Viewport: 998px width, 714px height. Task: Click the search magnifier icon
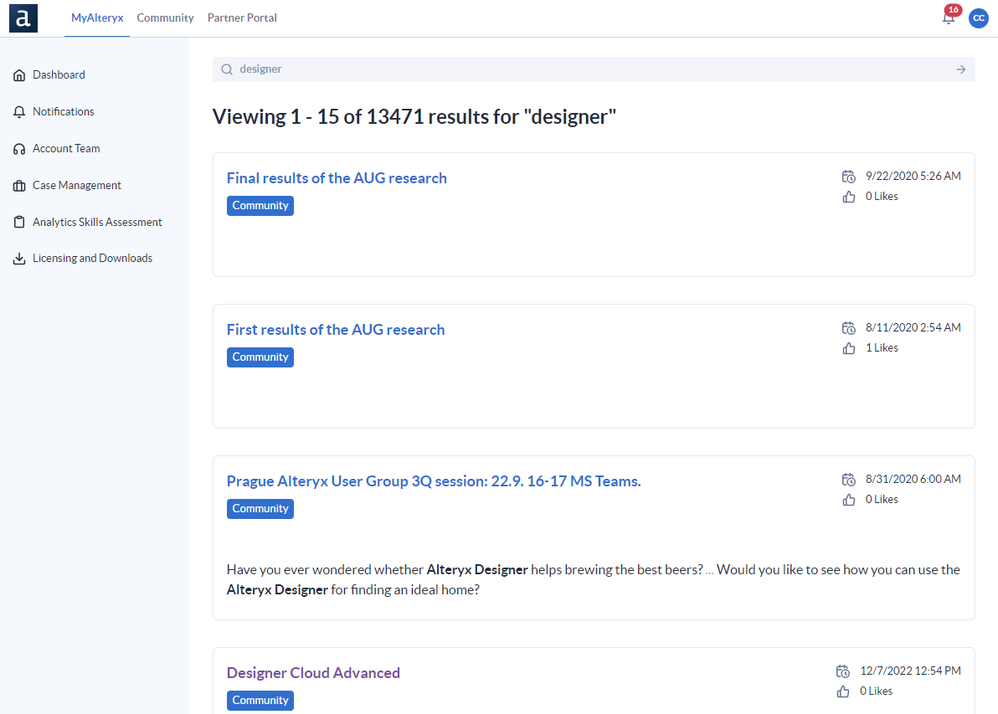[x=227, y=69]
